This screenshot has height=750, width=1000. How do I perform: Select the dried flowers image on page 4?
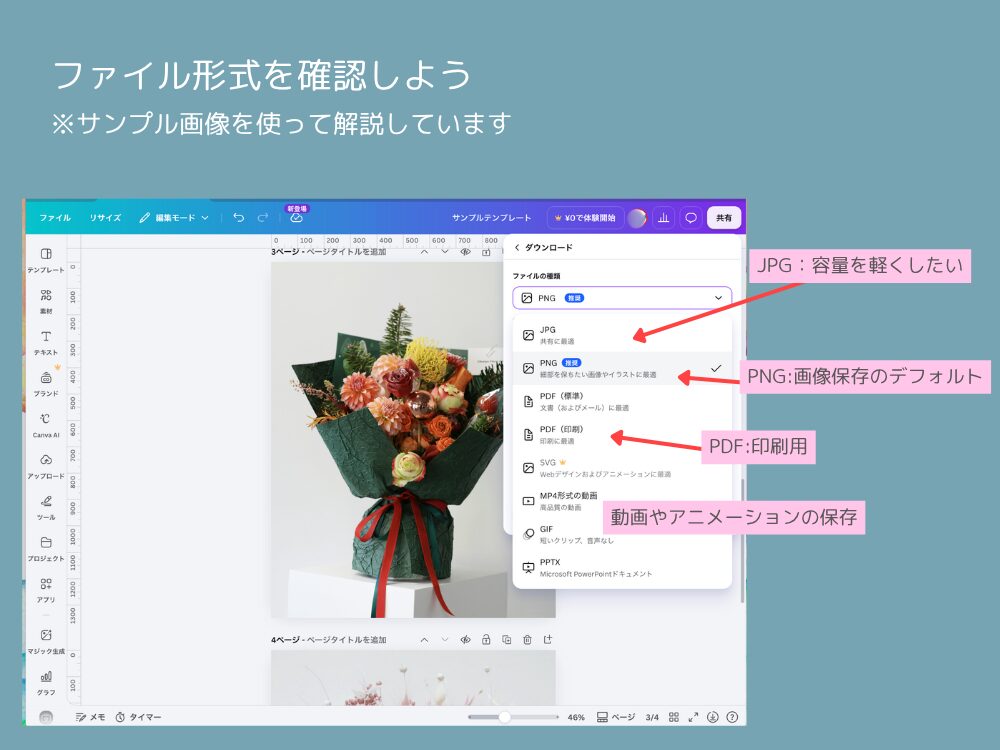point(413,677)
